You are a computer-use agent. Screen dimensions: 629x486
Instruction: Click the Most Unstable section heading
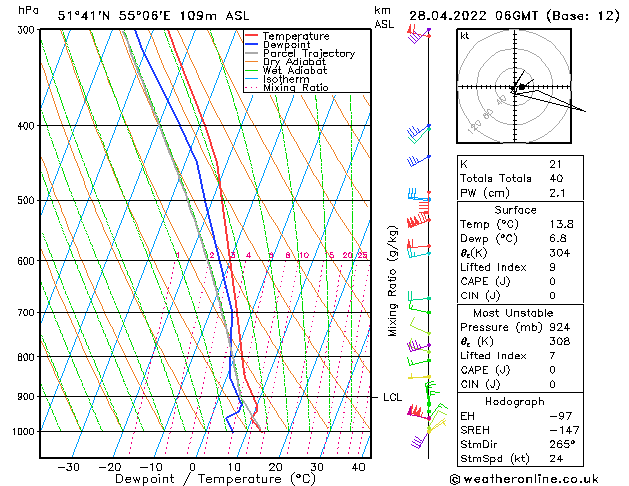pos(513,313)
